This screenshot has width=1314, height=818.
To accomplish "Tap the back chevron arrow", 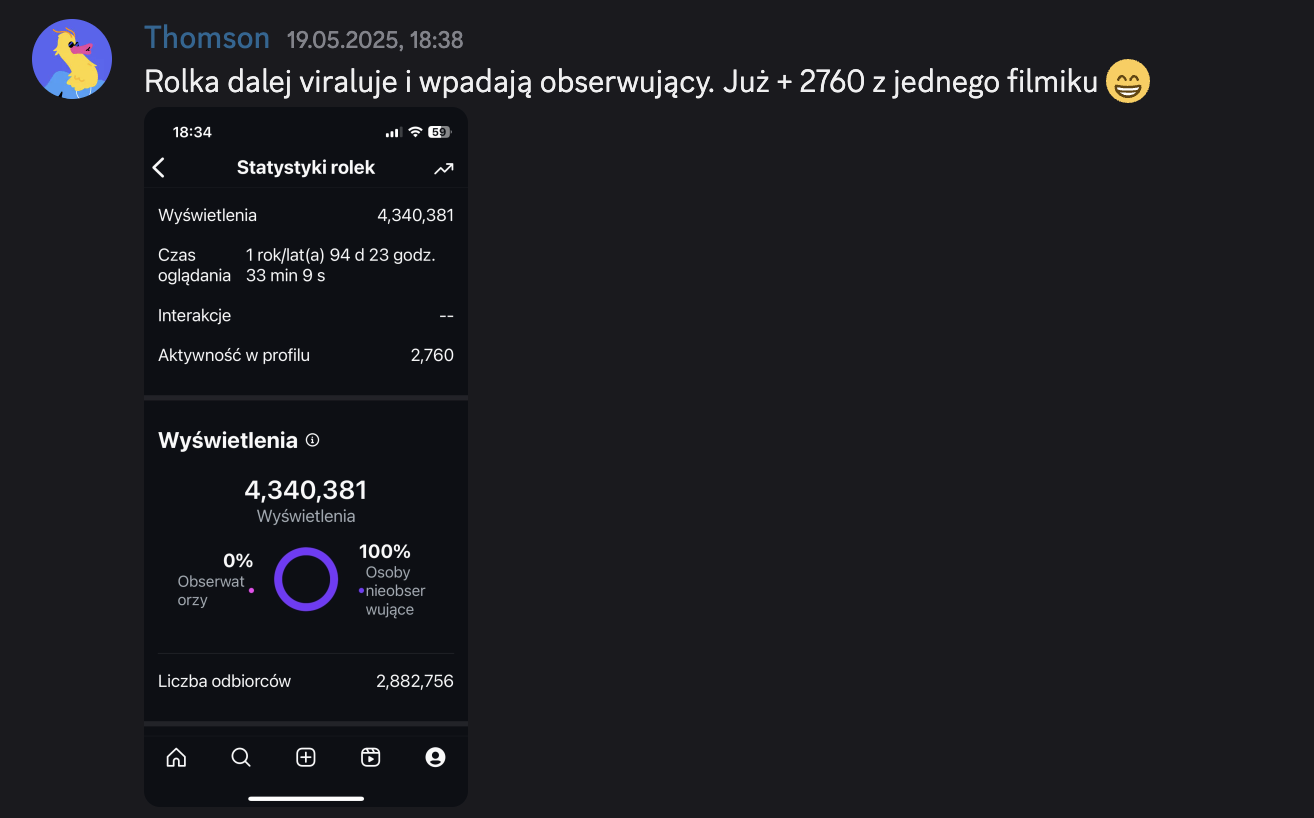I will [x=159, y=168].
